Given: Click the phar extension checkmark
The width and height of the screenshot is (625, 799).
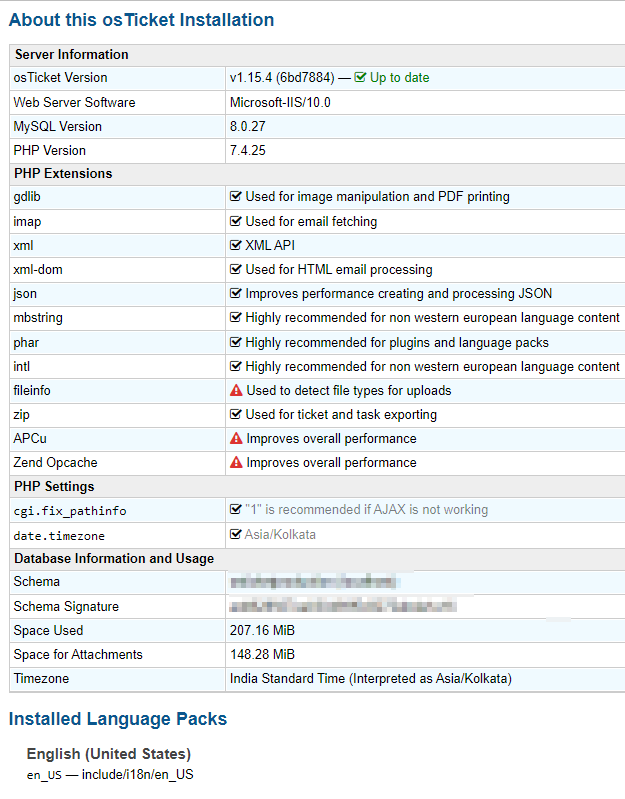Looking at the screenshot, I should tap(236, 343).
